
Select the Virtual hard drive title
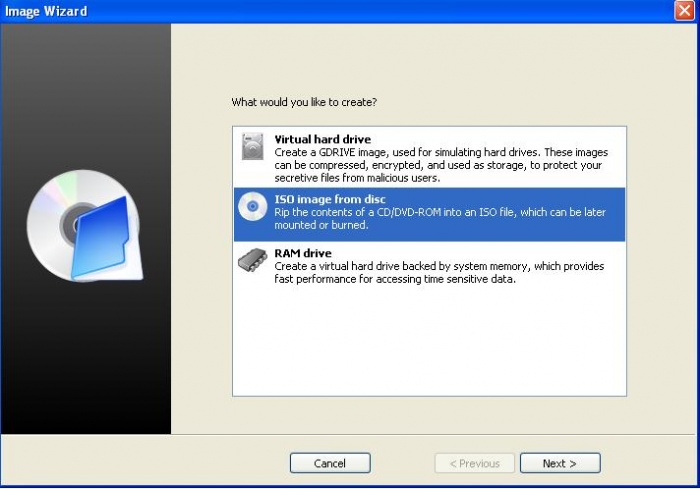pos(322,139)
